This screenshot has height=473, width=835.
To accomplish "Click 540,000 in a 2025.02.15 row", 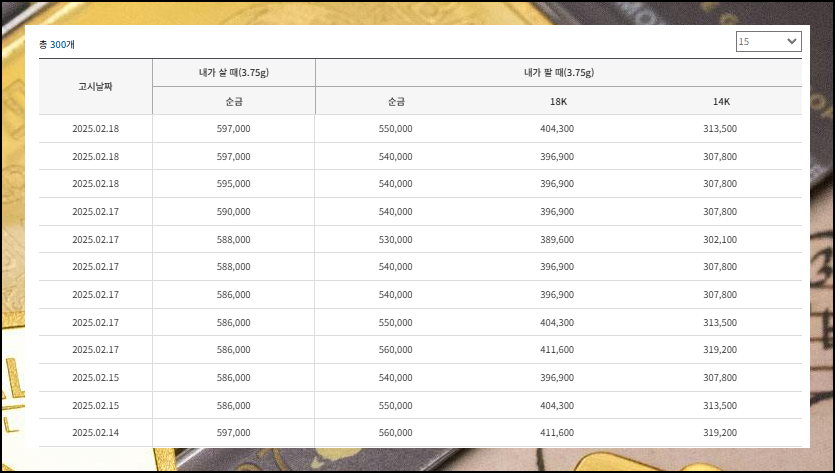I will (395, 377).
